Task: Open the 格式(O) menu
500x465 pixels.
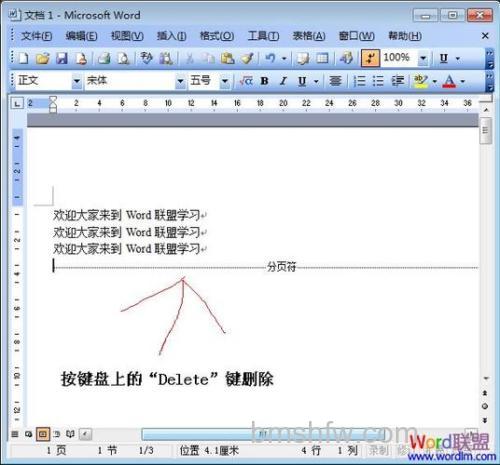Action: [217, 36]
